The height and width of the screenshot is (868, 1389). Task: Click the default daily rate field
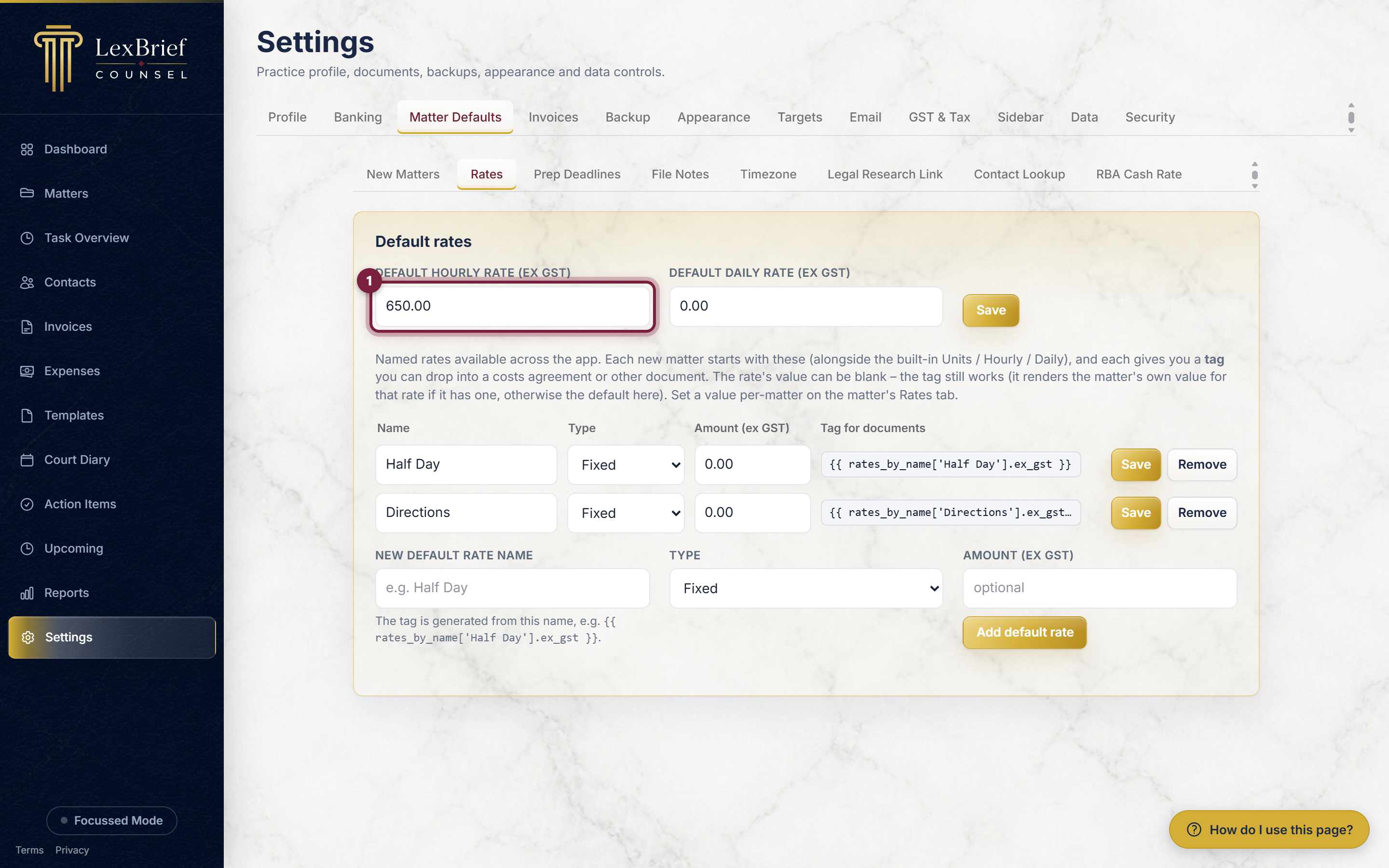point(806,307)
